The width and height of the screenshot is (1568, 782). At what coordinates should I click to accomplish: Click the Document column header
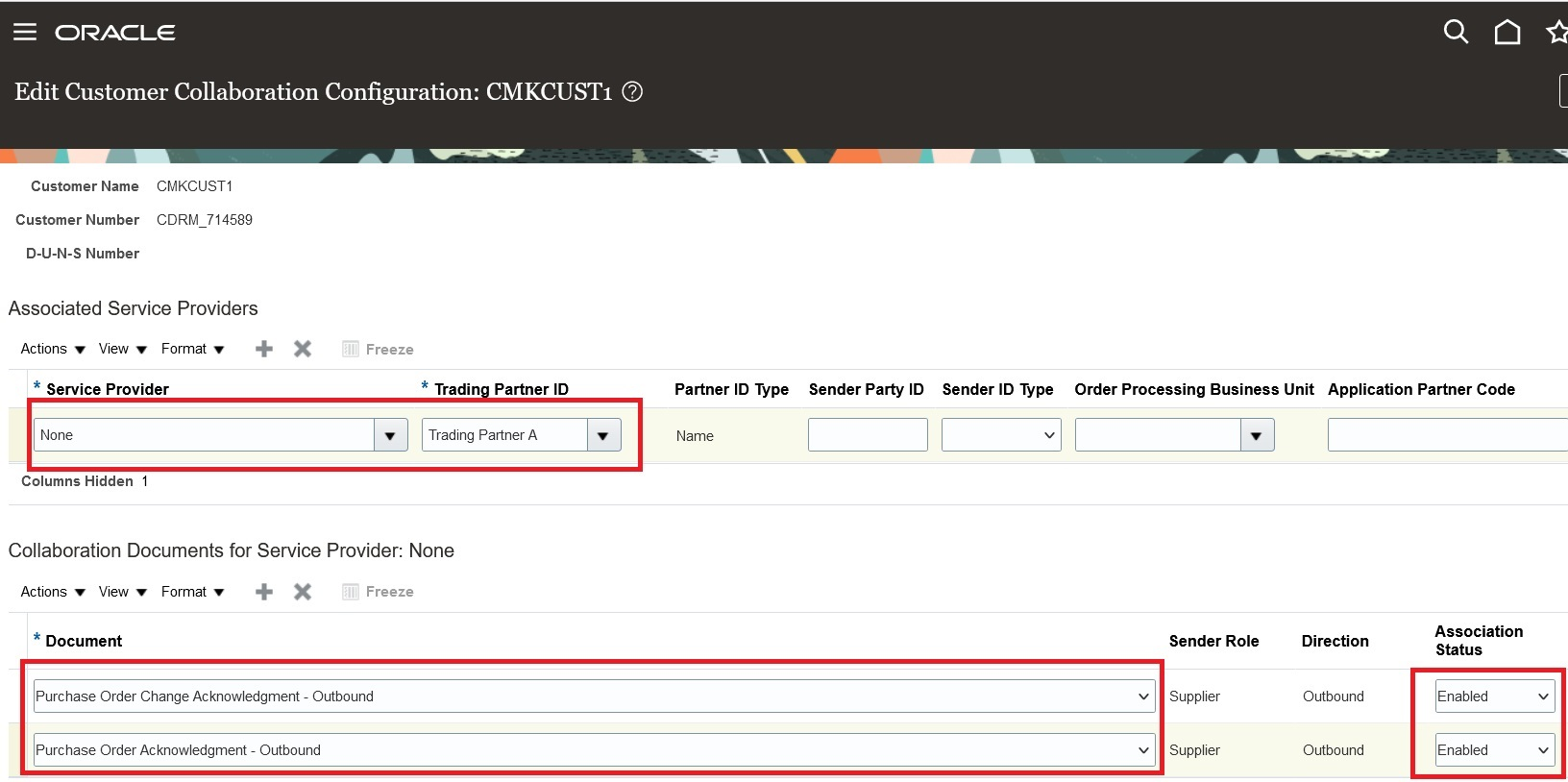[x=84, y=641]
